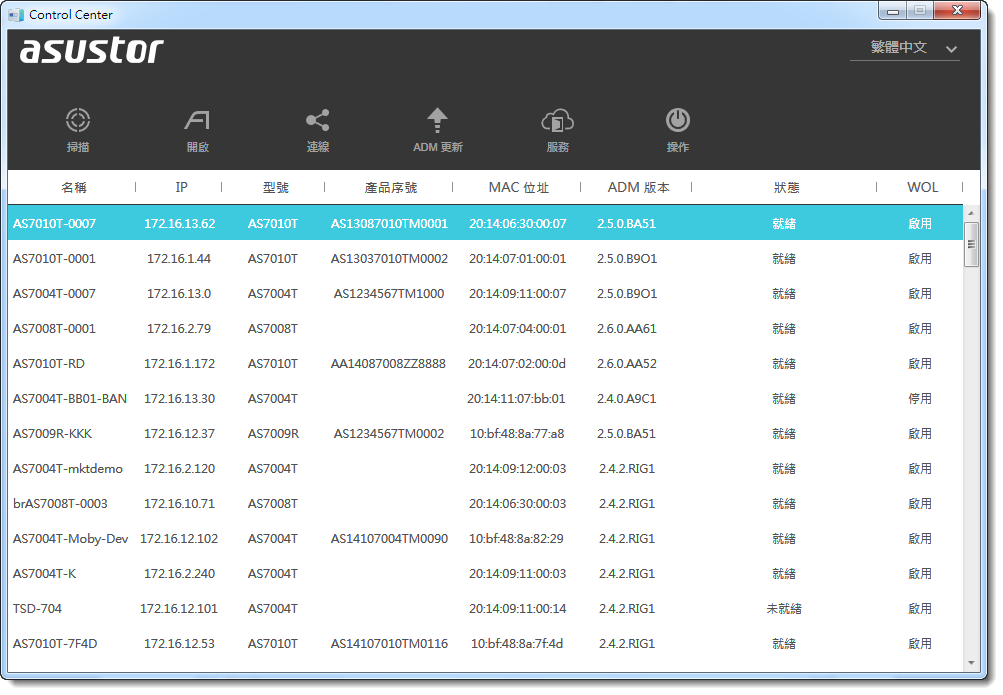The image size is (1003, 695).
Task: Click serial number AS14107004TM0090
Action: click(x=389, y=538)
